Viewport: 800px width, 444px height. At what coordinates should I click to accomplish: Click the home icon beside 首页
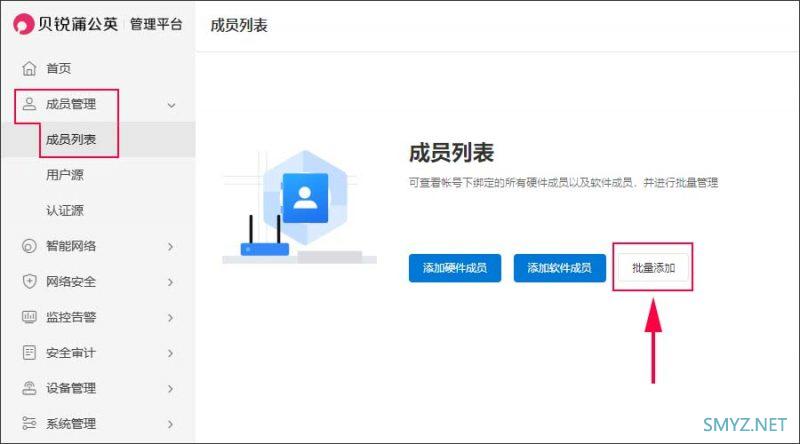(28, 69)
